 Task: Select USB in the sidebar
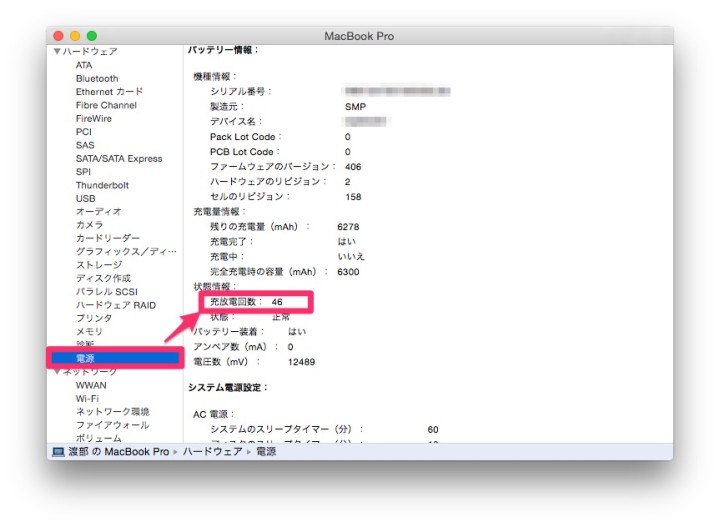[x=85, y=198]
